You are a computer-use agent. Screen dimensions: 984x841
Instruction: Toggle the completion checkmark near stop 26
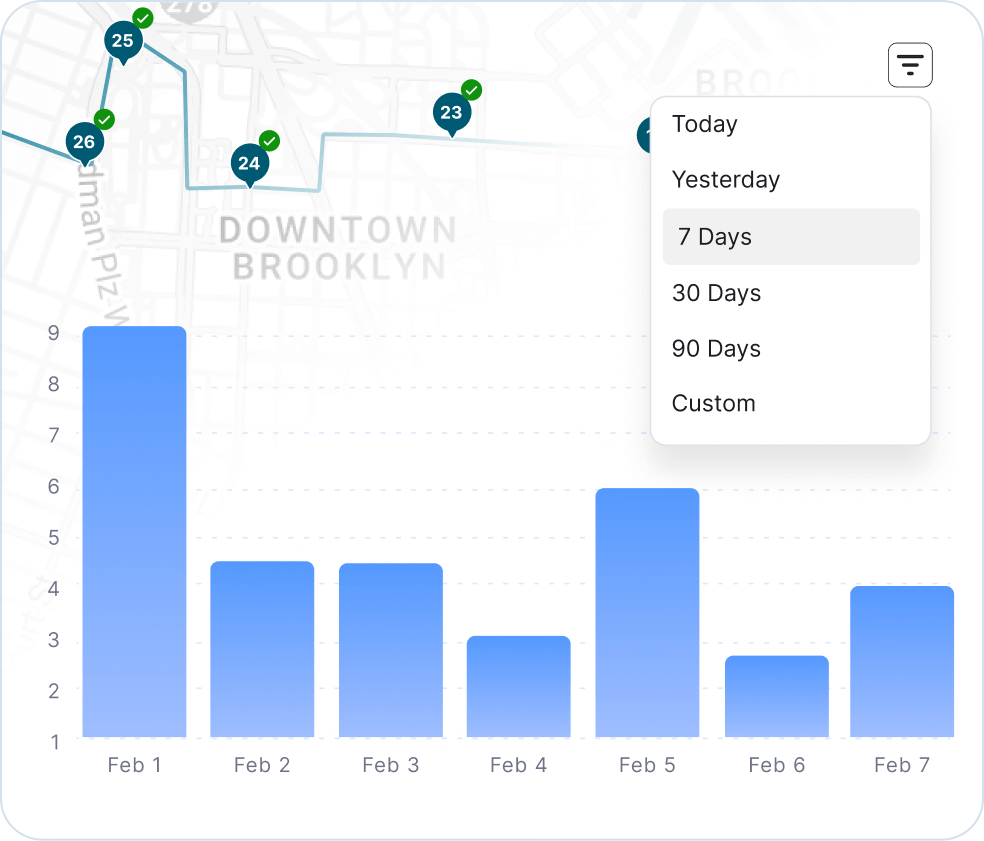(105, 120)
